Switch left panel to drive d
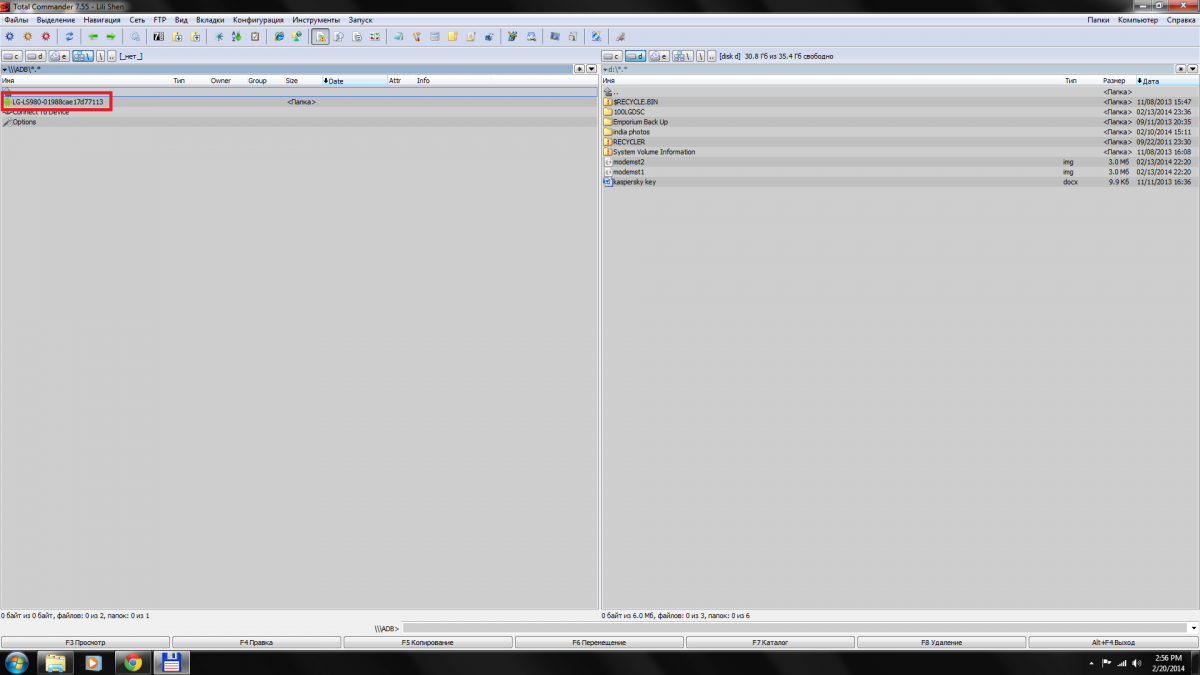1200x675 pixels. 36,56
